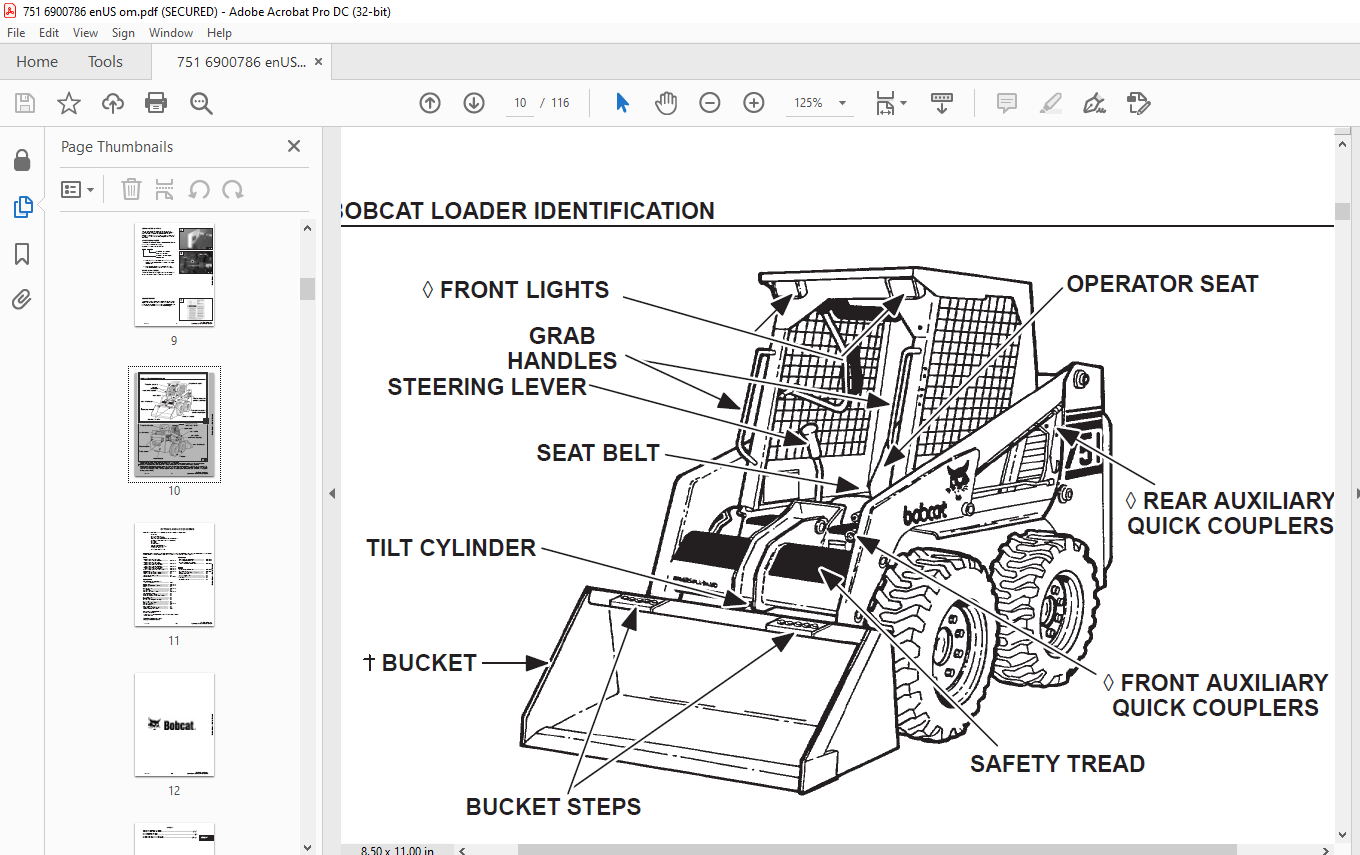This screenshot has width=1360, height=855.
Task: Open the Sign menu
Action: (123, 33)
